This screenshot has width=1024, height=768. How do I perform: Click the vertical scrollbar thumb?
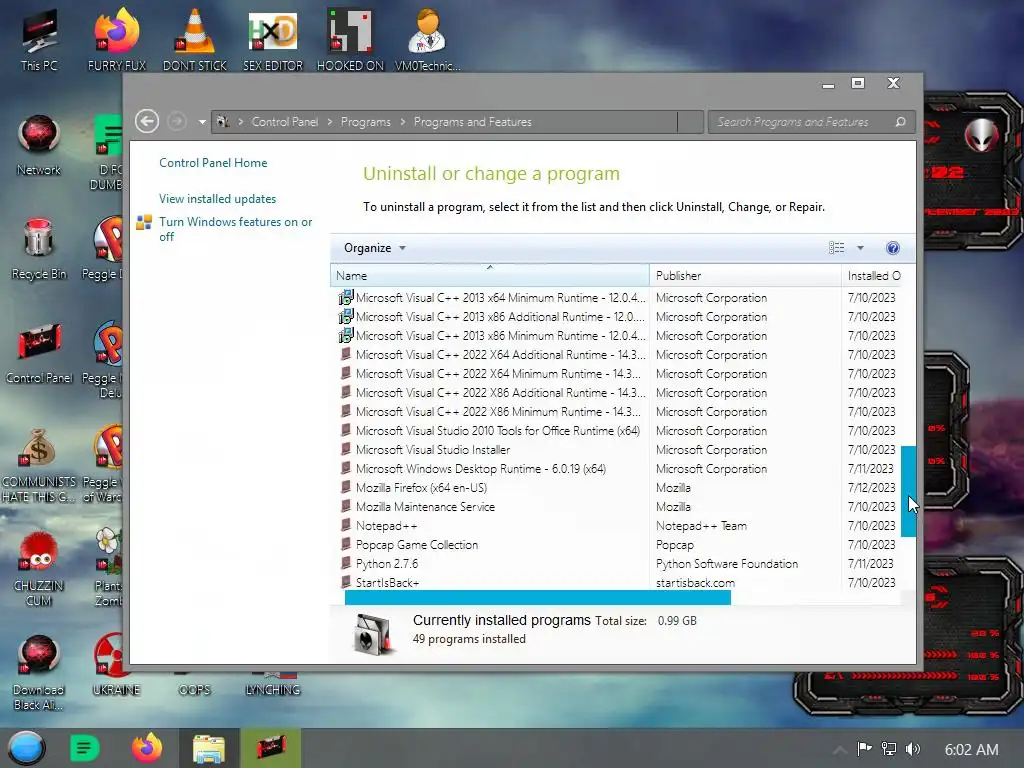(x=908, y=491)
